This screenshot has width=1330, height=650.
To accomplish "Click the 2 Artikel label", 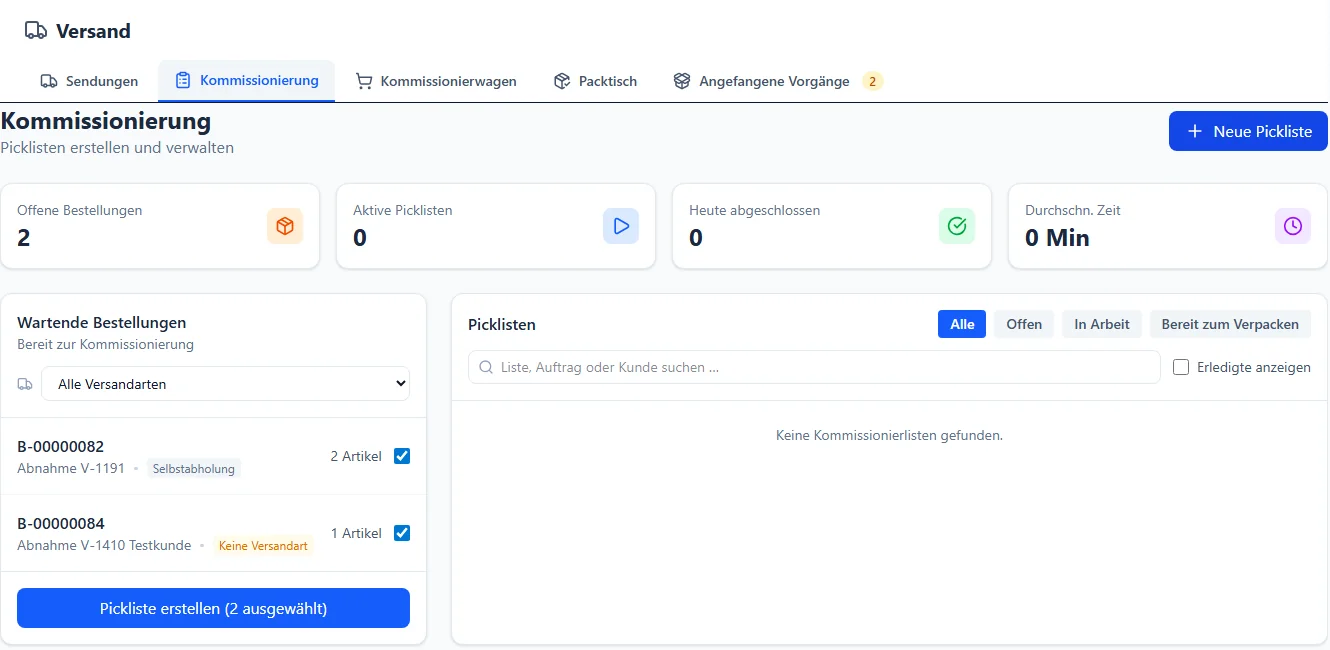I will point(356,456).
